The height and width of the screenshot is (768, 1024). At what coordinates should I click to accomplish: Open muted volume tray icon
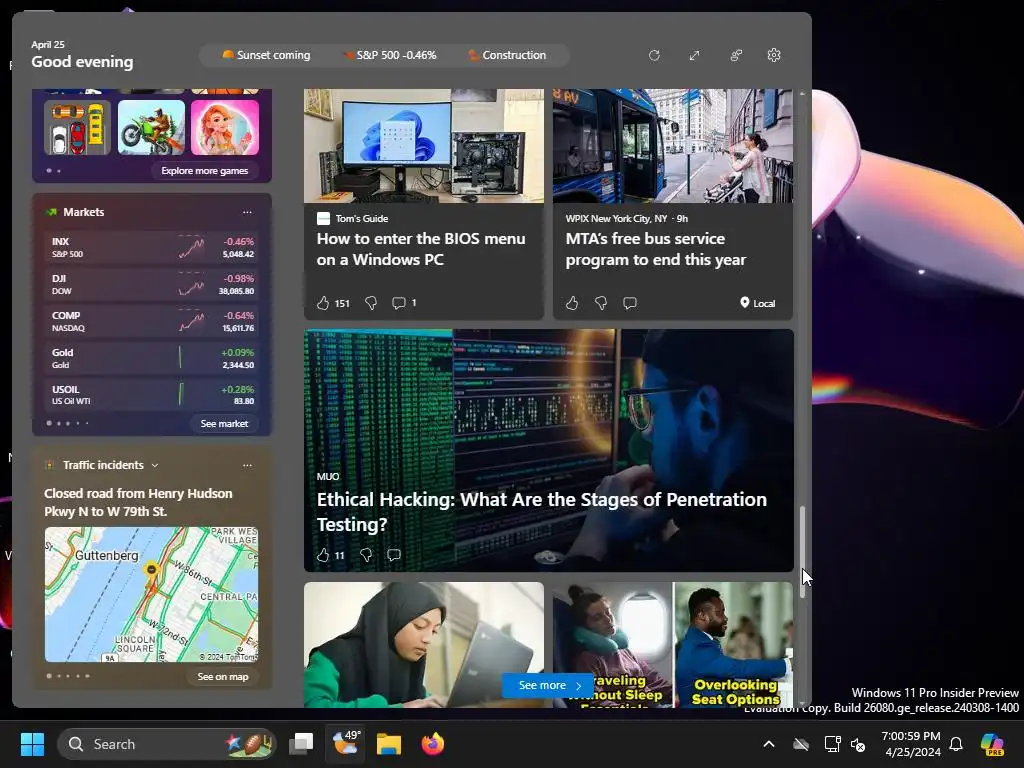pos(857,744)
